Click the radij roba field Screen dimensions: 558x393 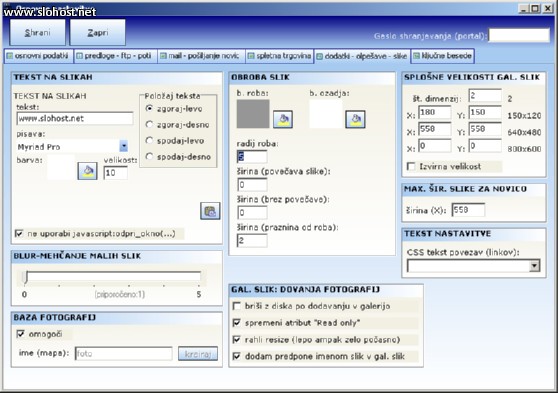252,156
